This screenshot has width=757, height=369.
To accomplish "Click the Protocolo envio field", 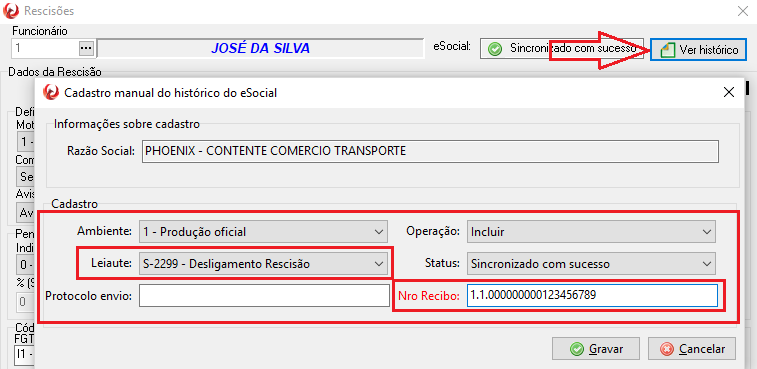I will [264, 295].
